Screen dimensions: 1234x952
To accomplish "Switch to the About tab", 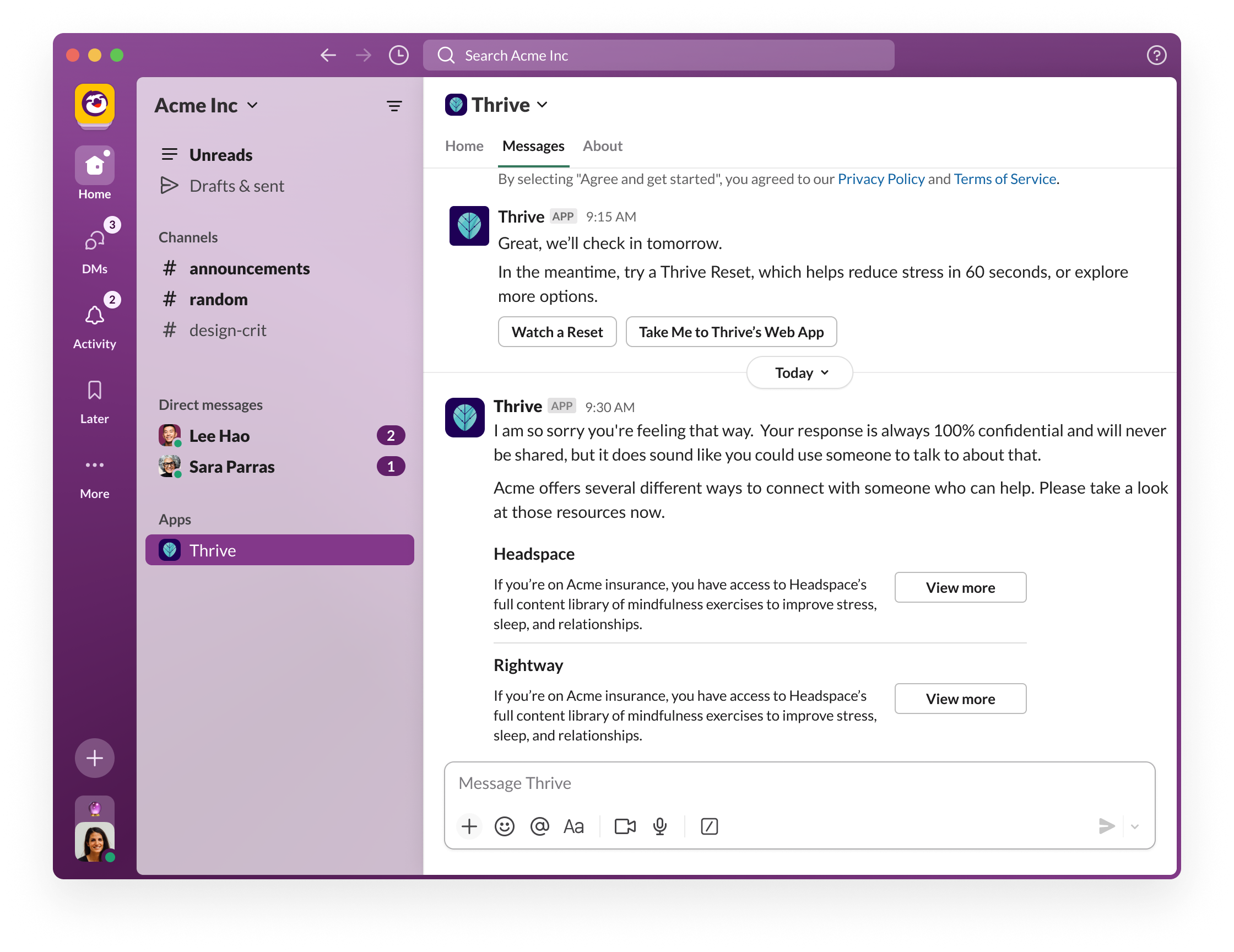I will [602, 147].
